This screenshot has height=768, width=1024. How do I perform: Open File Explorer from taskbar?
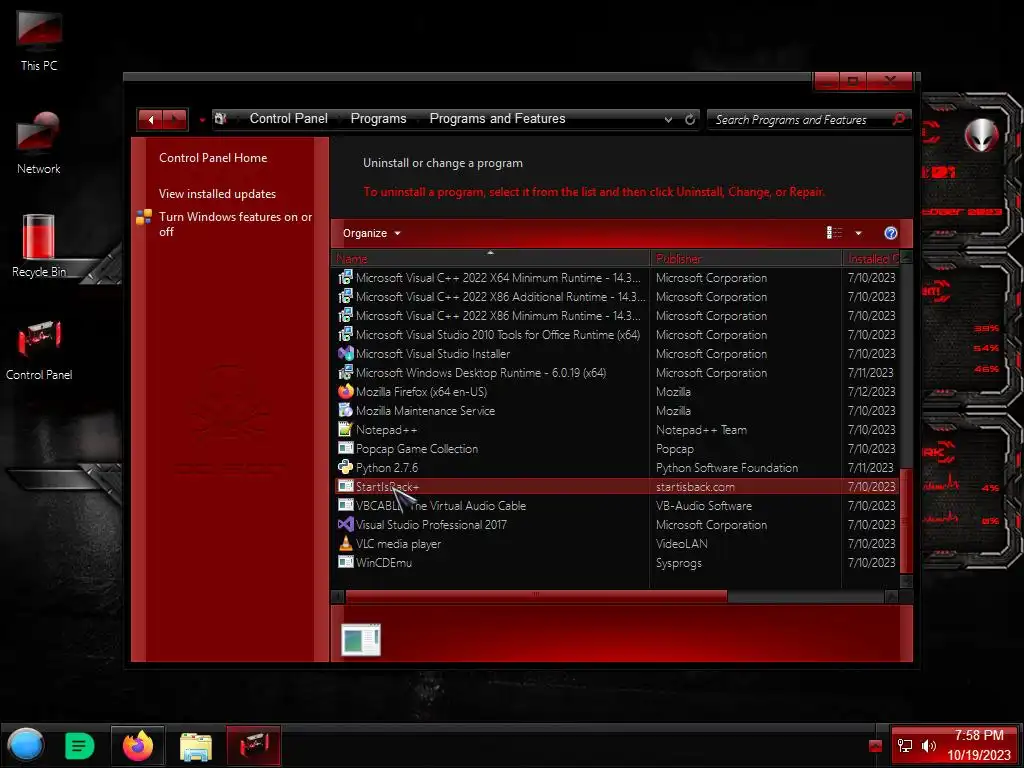pyautogui.click(x=195, y=746)
